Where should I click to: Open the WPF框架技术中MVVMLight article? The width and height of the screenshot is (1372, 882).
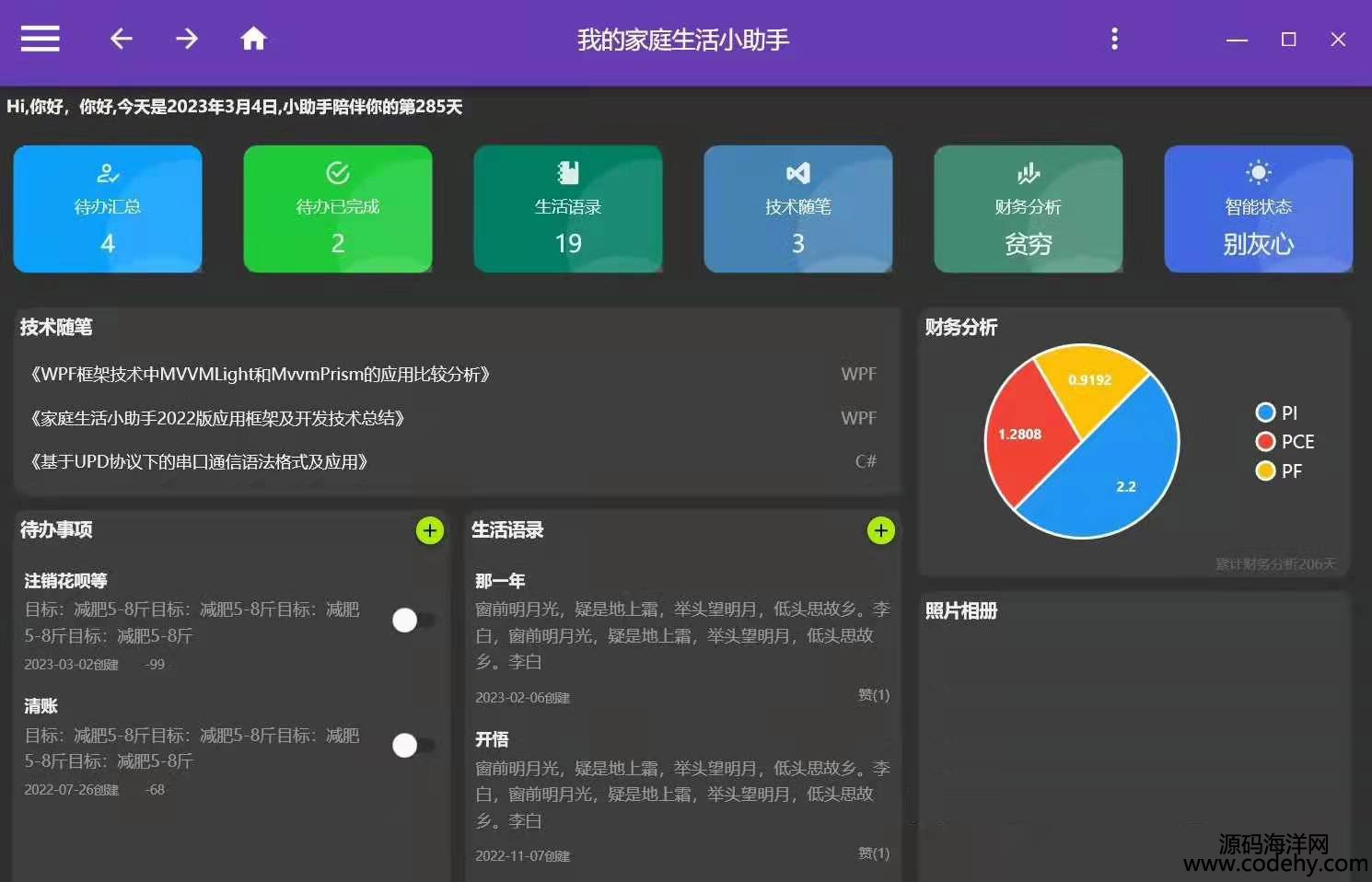coord(260,375)
